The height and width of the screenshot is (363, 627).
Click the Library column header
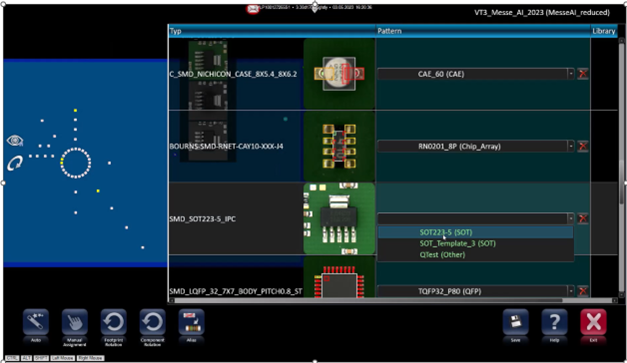(x=604, y=31)
